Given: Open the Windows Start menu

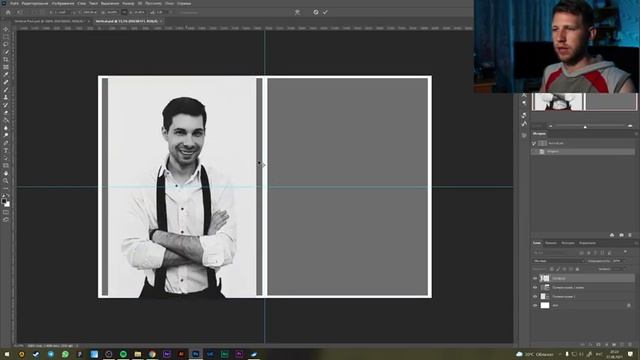Looking at the screenshot, I should pos(7,354).
